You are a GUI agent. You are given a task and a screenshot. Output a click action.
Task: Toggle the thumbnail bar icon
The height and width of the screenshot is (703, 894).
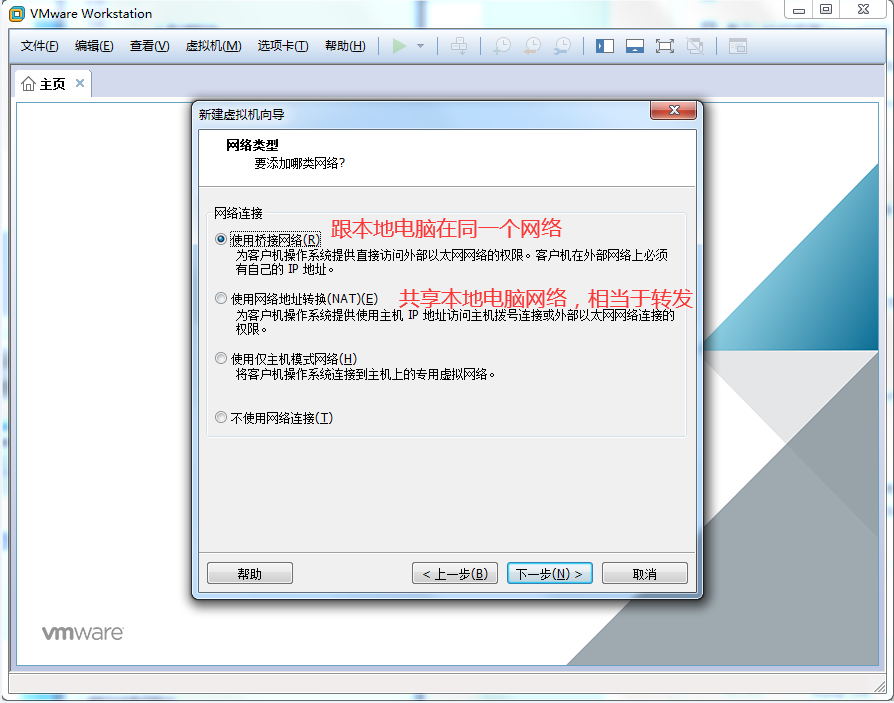pos(635,46)
